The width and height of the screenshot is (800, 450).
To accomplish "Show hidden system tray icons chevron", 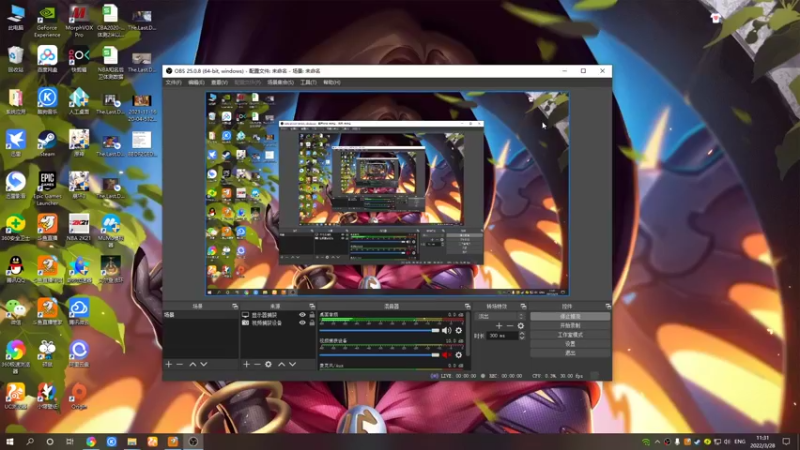I will pos(657,442).
